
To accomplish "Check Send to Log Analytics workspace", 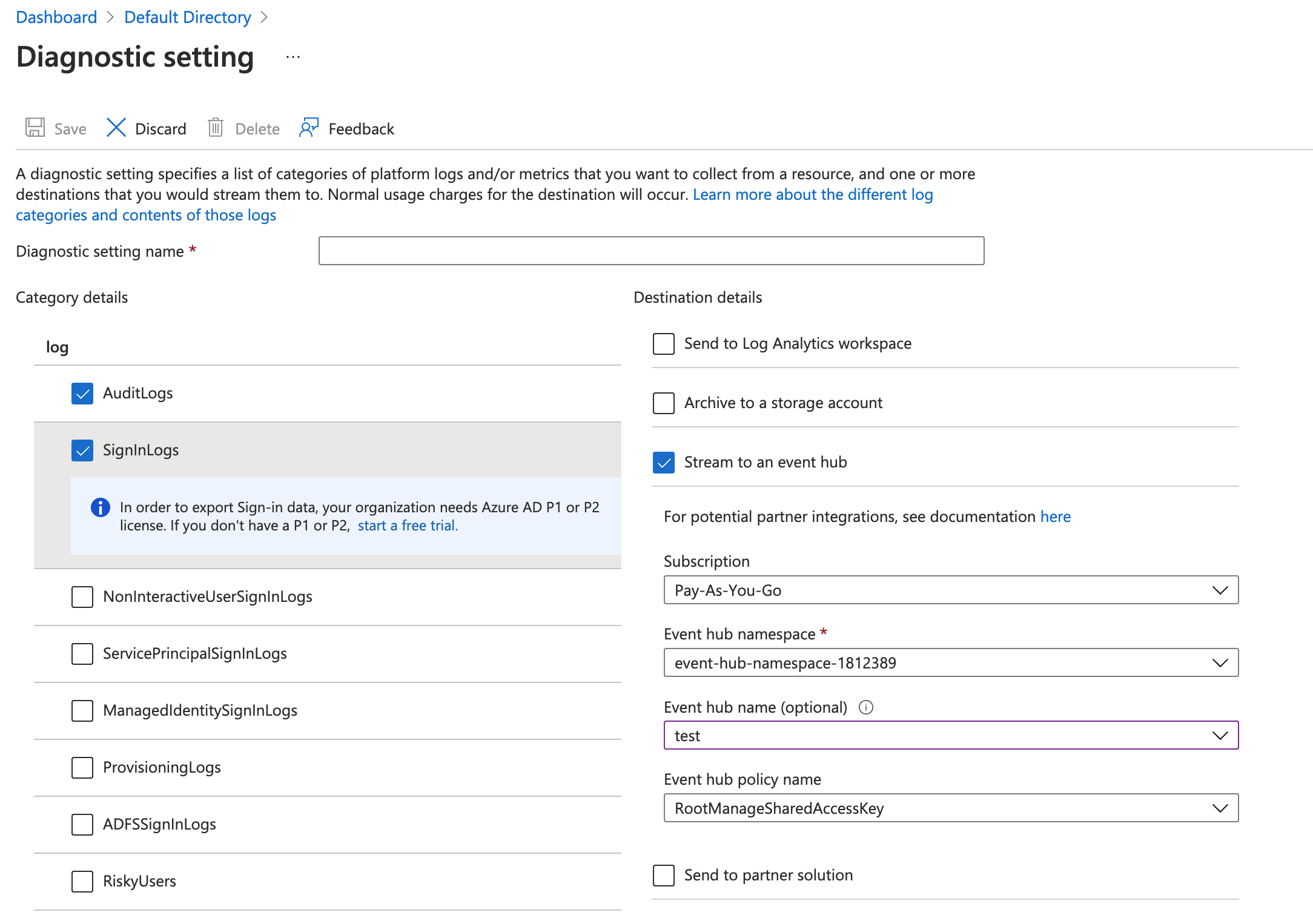I will click(663, 344).
